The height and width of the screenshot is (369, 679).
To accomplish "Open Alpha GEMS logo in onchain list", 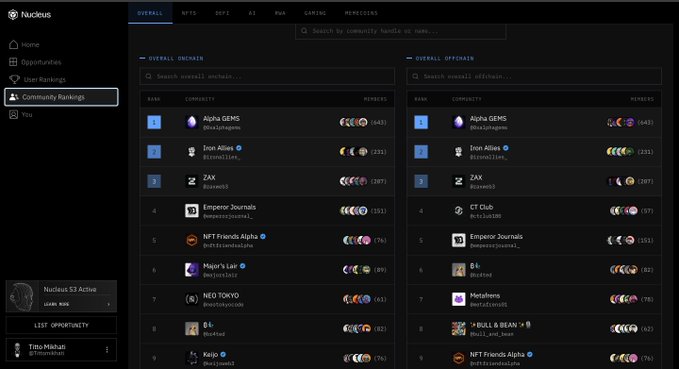I will coord(191,122).
